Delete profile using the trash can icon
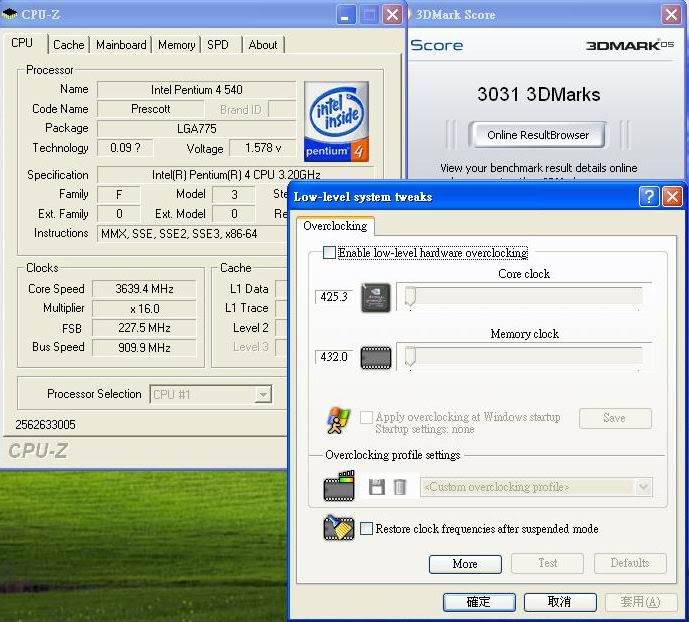689x622 pixels. pos(399,487)
